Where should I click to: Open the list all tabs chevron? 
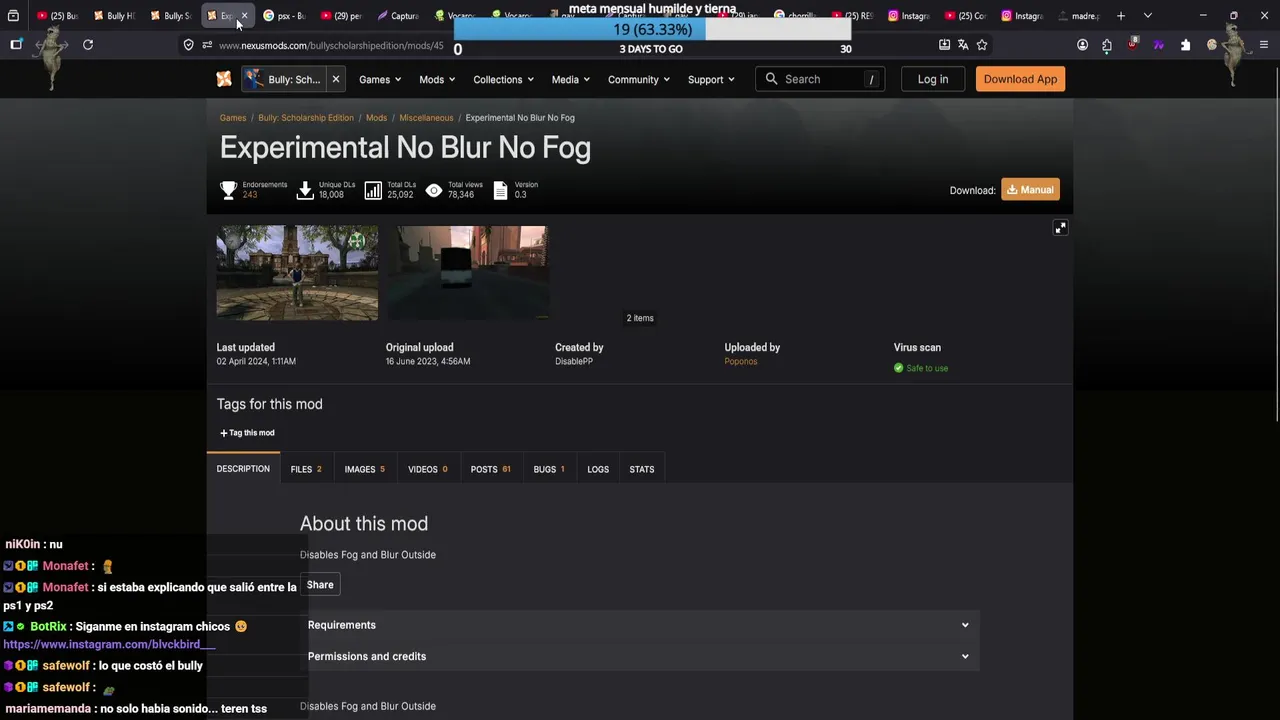point(1147,16)
